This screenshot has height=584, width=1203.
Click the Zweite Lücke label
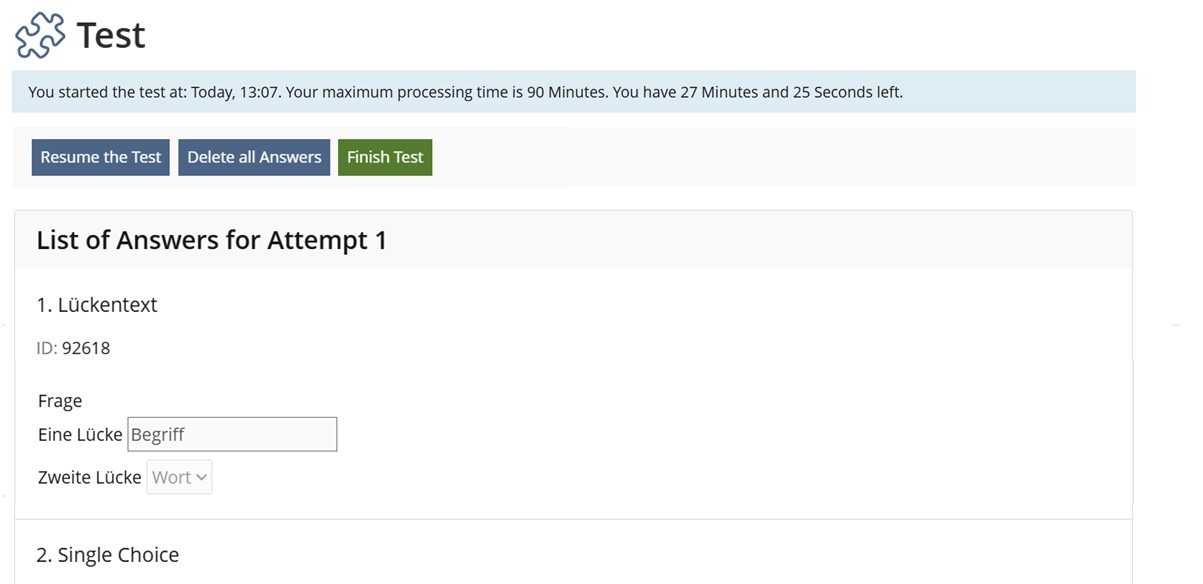click(89, 477)
